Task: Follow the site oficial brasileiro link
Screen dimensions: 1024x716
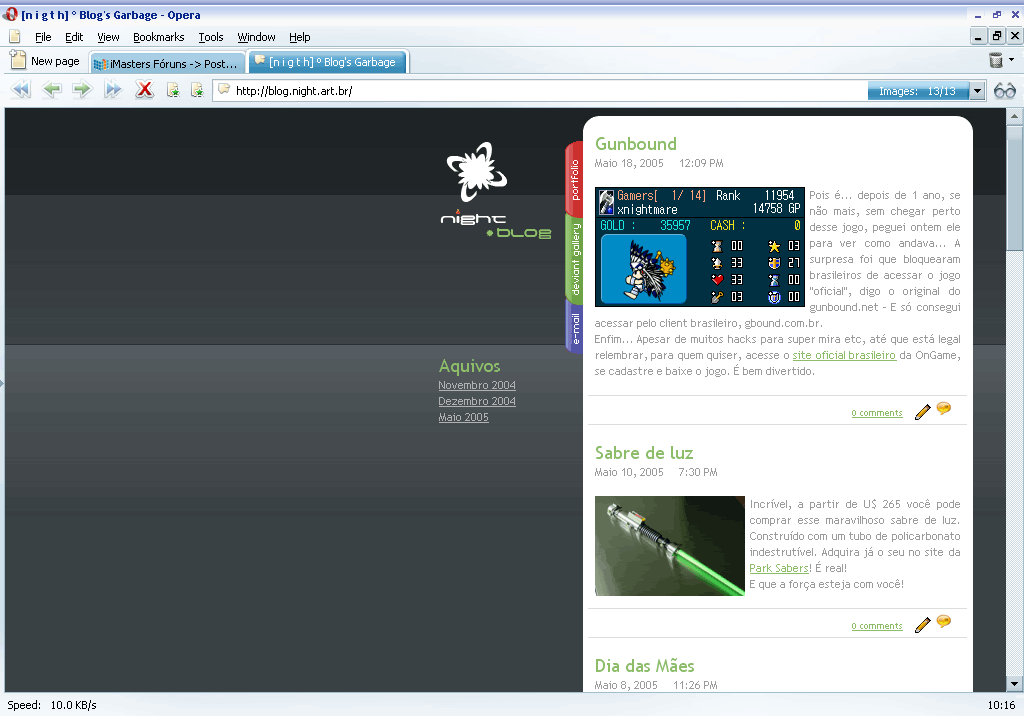Action: coord(844,355)
